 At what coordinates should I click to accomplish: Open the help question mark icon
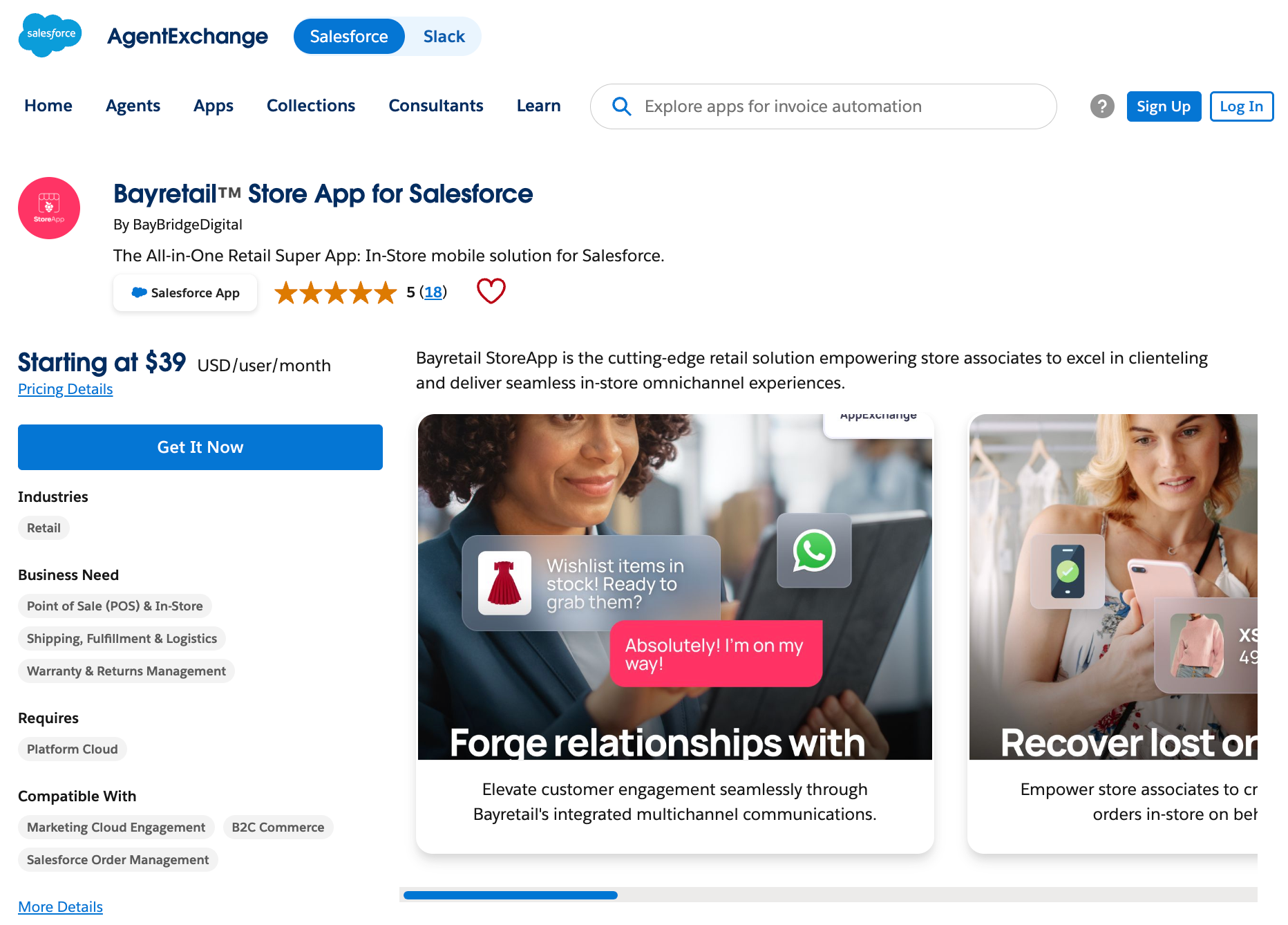[1102, 106]
